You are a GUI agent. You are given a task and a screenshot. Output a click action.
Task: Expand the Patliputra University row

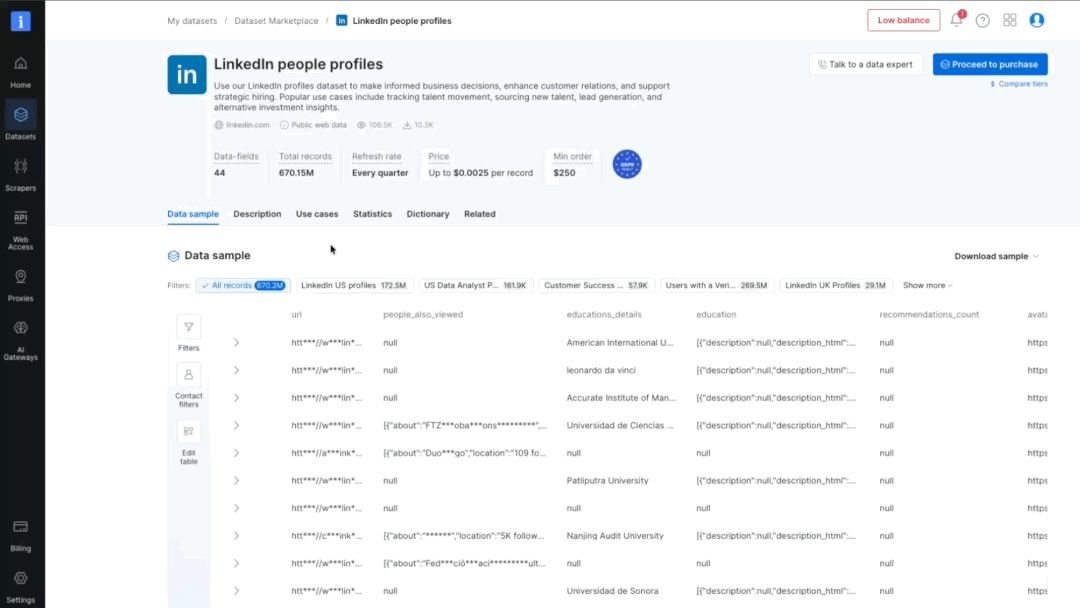point(236,481)
